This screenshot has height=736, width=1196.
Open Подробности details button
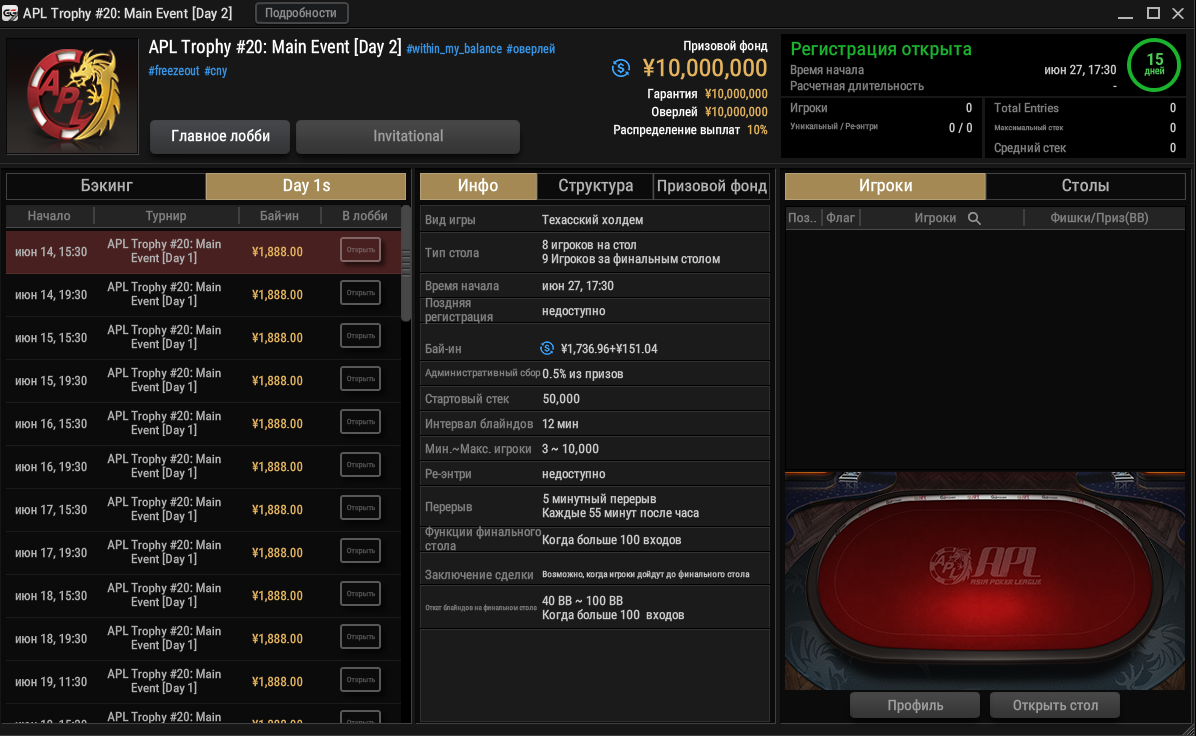click(x=301, y=13)
